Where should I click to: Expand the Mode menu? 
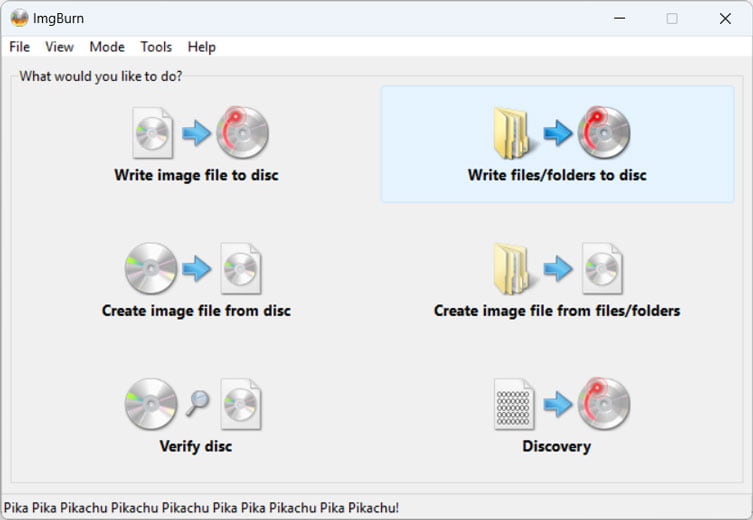tap(107, 47)
